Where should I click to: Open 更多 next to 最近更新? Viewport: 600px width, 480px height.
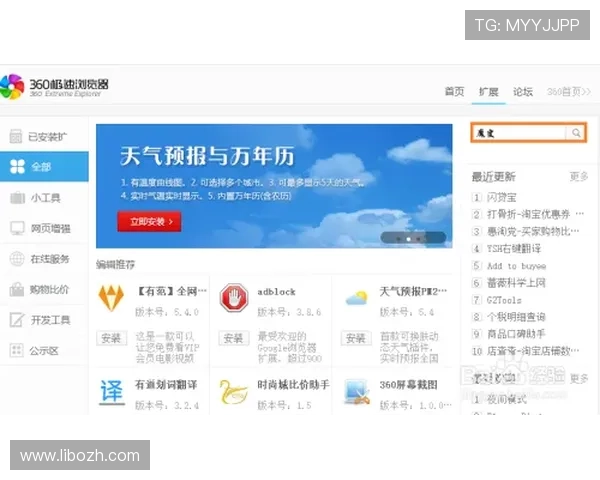click(579, 176)
